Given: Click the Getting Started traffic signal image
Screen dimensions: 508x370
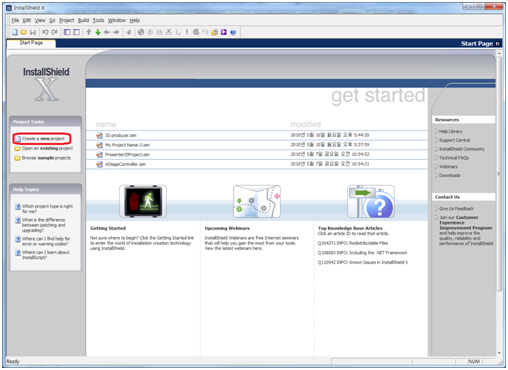Looking at the screenshot, I should click(x=143, y=202).
